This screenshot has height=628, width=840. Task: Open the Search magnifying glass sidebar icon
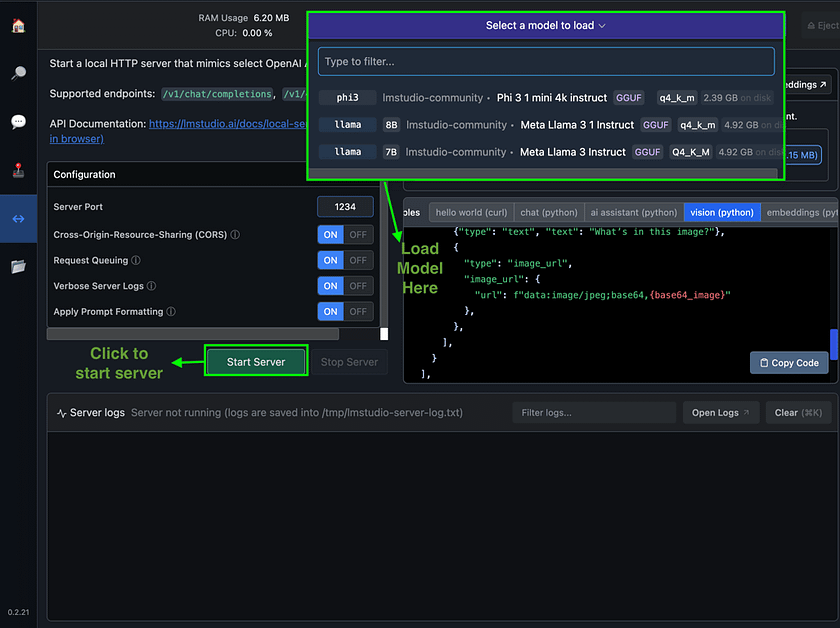tap(18, 73)
